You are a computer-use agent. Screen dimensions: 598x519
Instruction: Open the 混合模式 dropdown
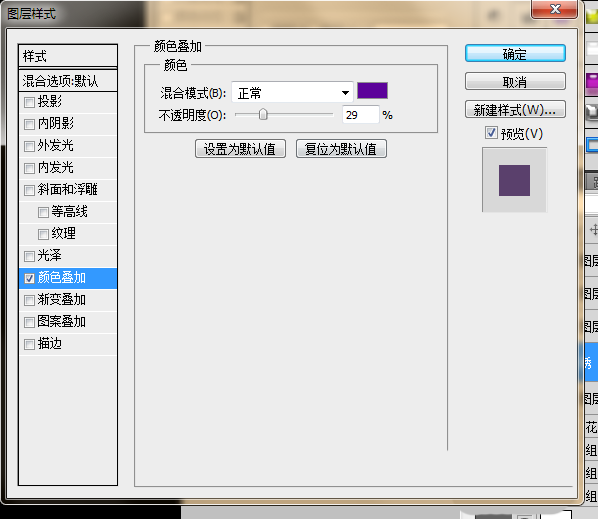pyautogui.click(x=292, y=92)
